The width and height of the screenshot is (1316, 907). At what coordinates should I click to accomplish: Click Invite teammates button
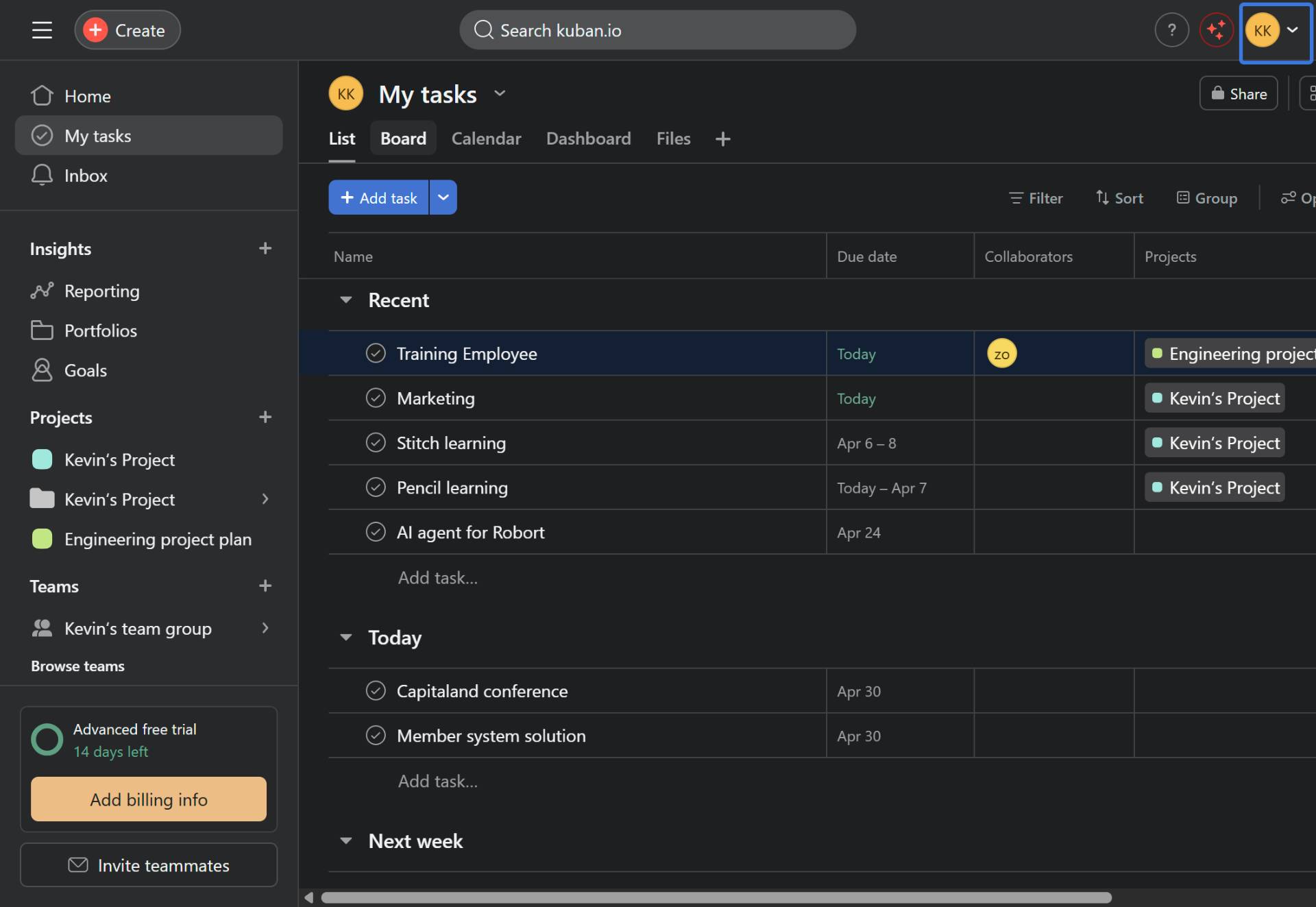point(149,865)
